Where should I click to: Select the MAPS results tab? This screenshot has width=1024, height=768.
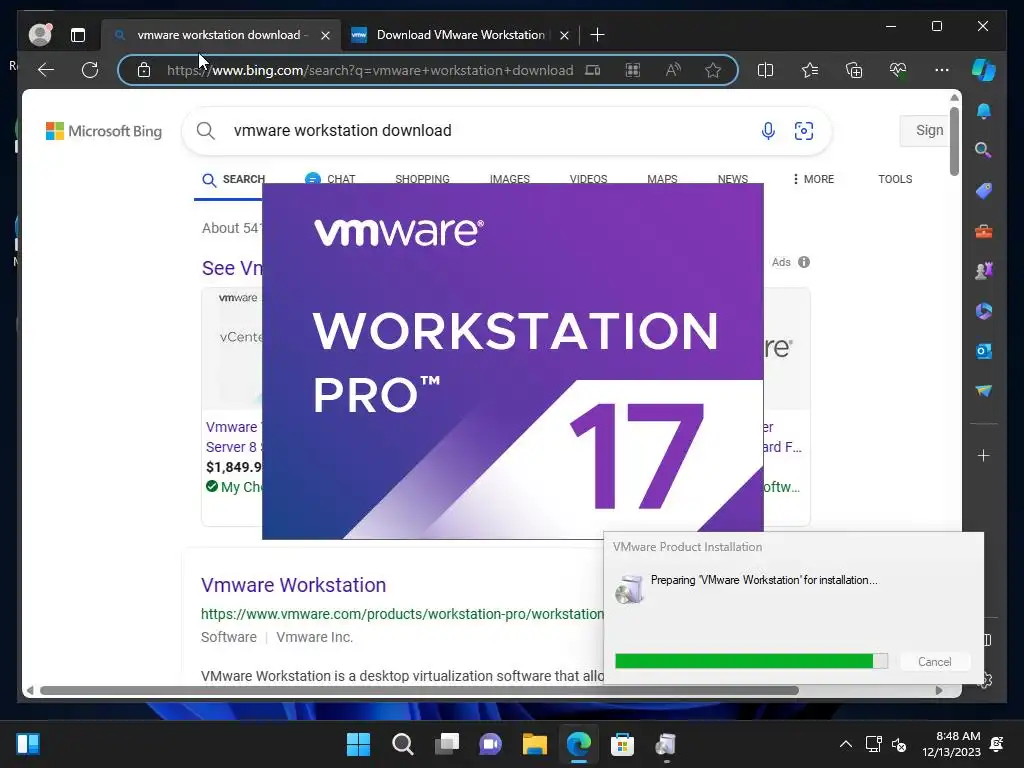pyautogui.click(x=662, y=179)
